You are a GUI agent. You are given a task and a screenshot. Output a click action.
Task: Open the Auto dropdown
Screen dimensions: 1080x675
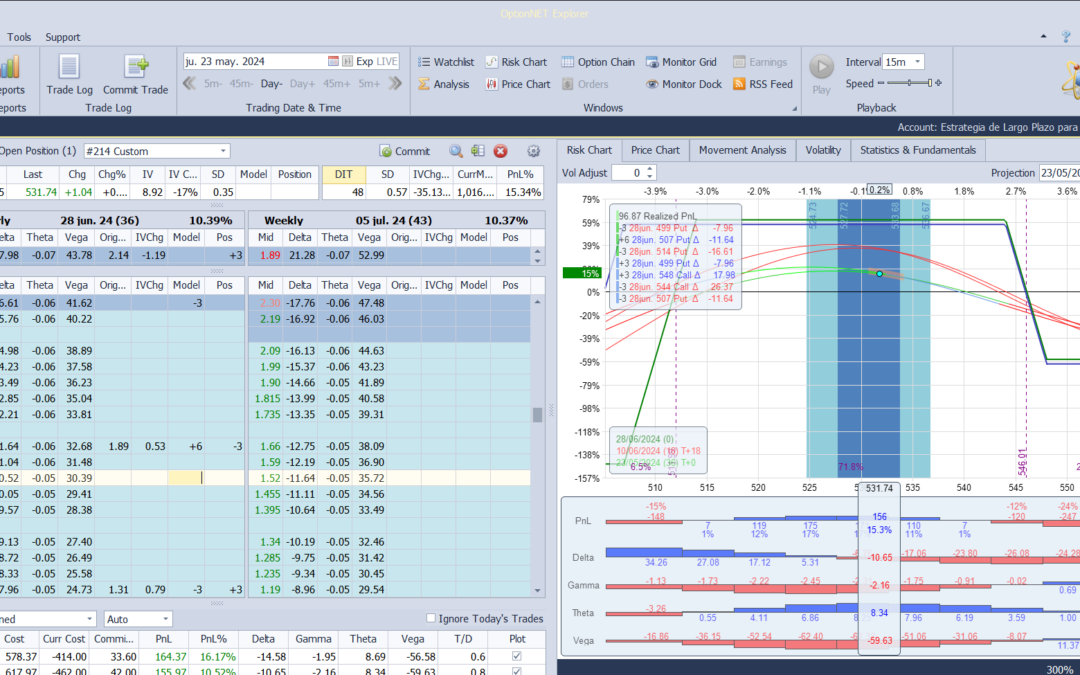point(165,619)
